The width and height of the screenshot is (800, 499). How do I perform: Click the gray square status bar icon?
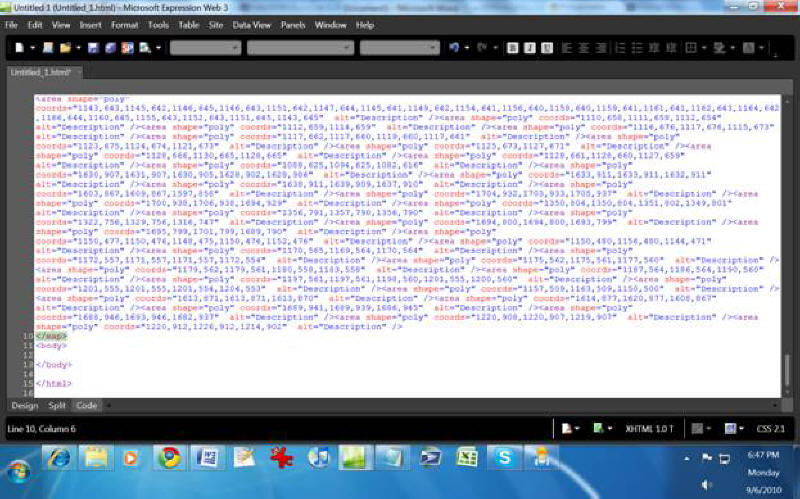pos(697,429)
